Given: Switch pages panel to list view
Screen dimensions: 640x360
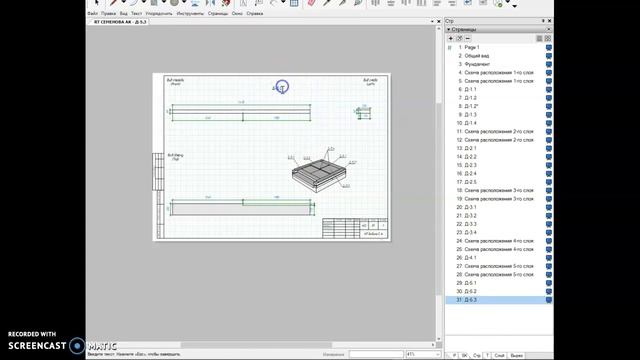Looking at the screenshot, I should [539, 38].
